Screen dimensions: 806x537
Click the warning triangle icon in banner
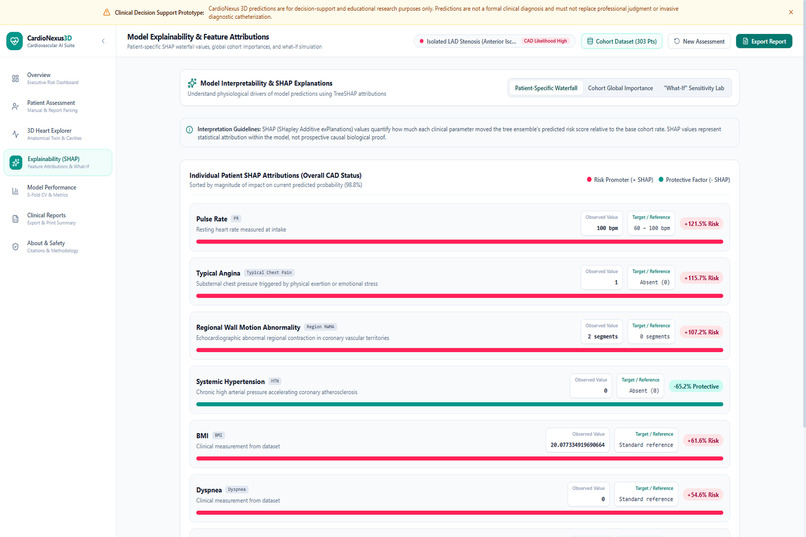tap(106, 12)
